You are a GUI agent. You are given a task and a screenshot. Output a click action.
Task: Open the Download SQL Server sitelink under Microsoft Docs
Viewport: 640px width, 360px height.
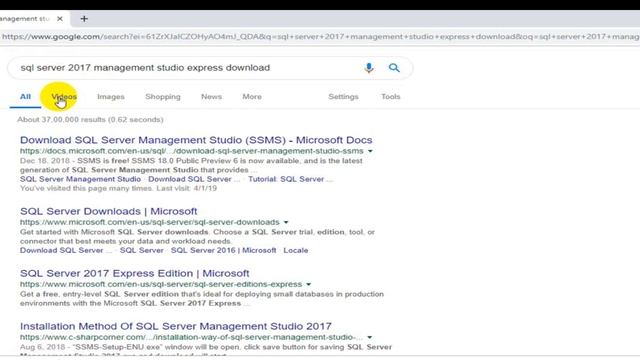194,179
